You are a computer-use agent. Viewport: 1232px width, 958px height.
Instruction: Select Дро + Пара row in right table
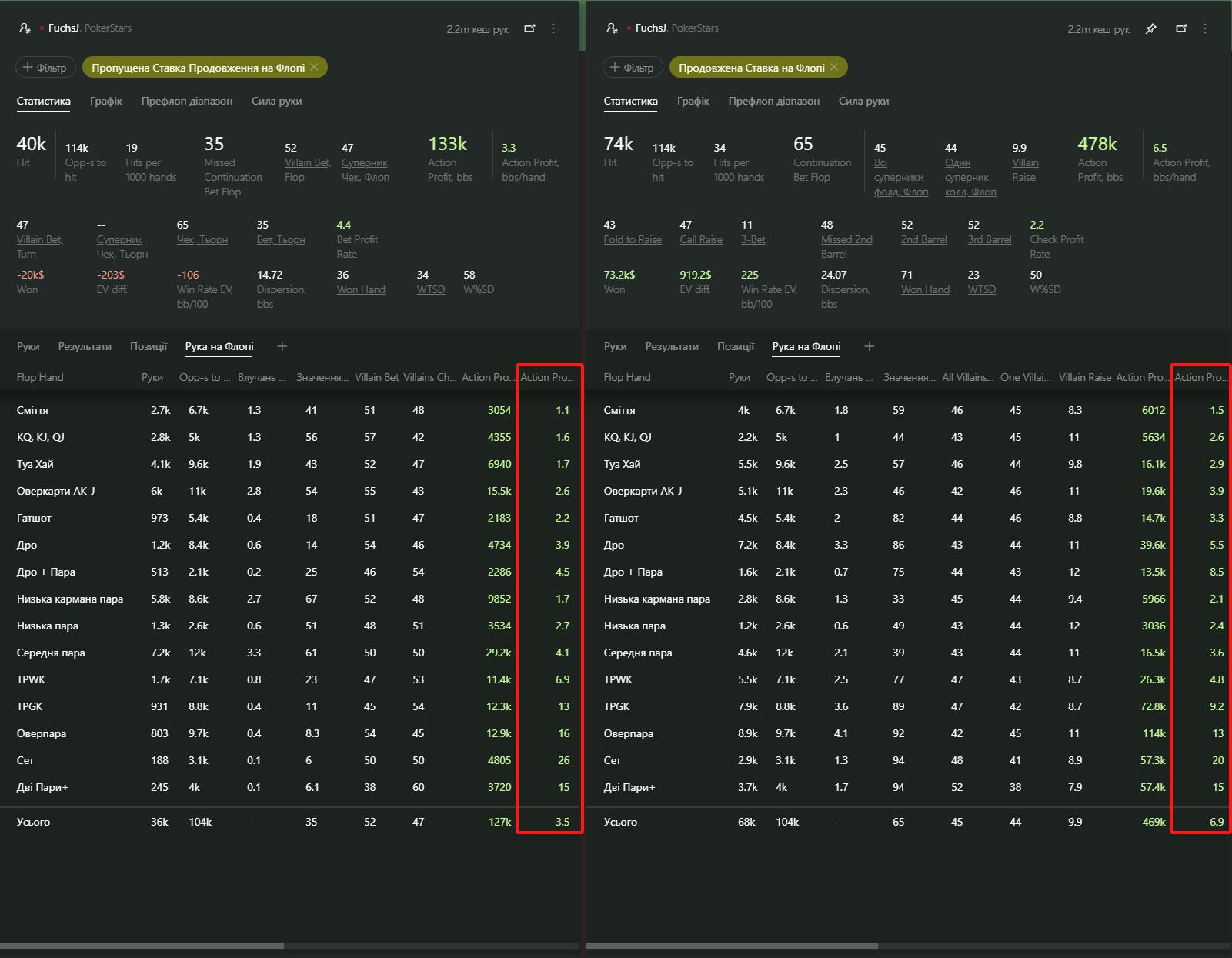[908, 572]
